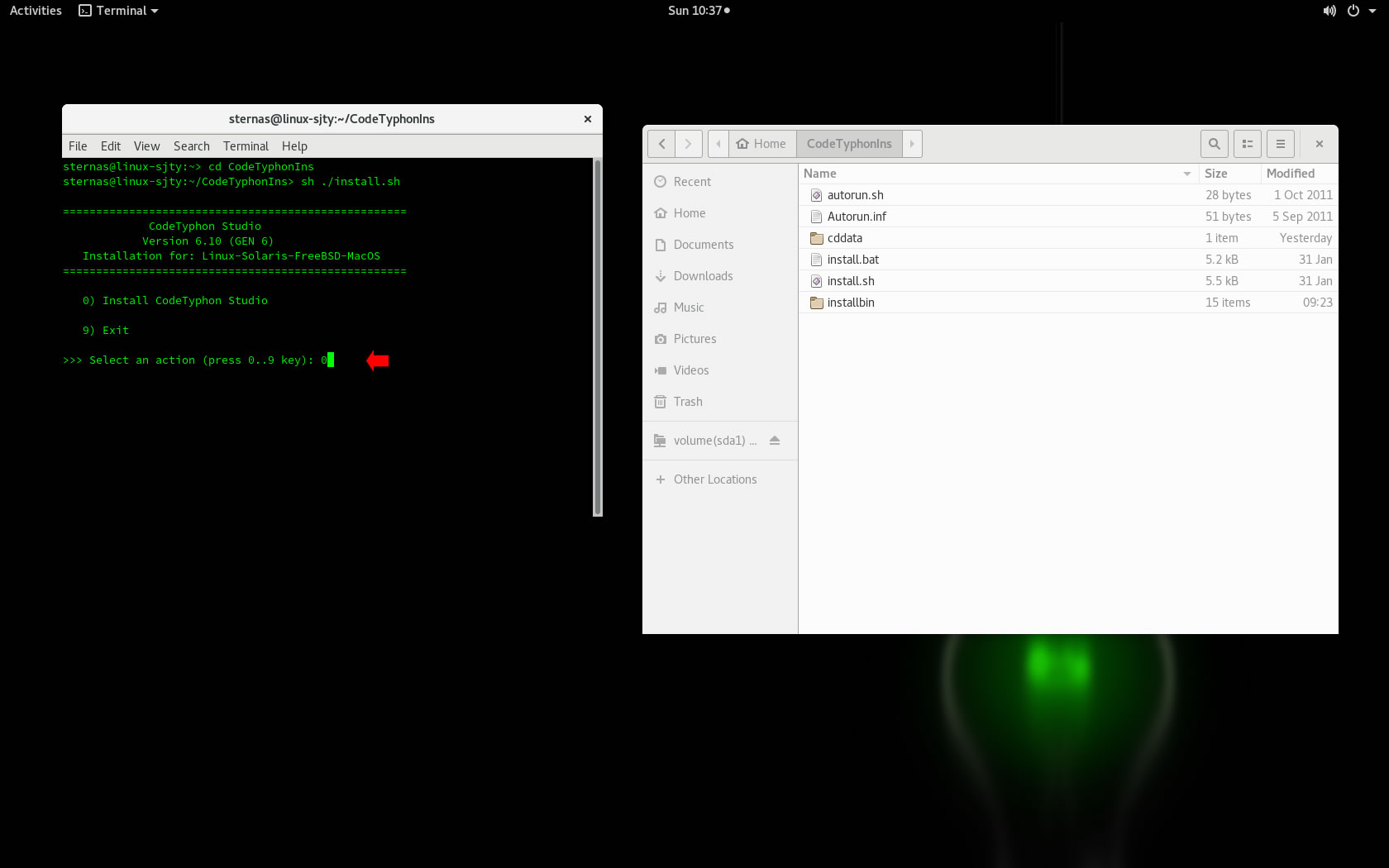Click the cddata folder icon
The width and height of the screenshot is (1389, 868).
click(x=816, y=238)
